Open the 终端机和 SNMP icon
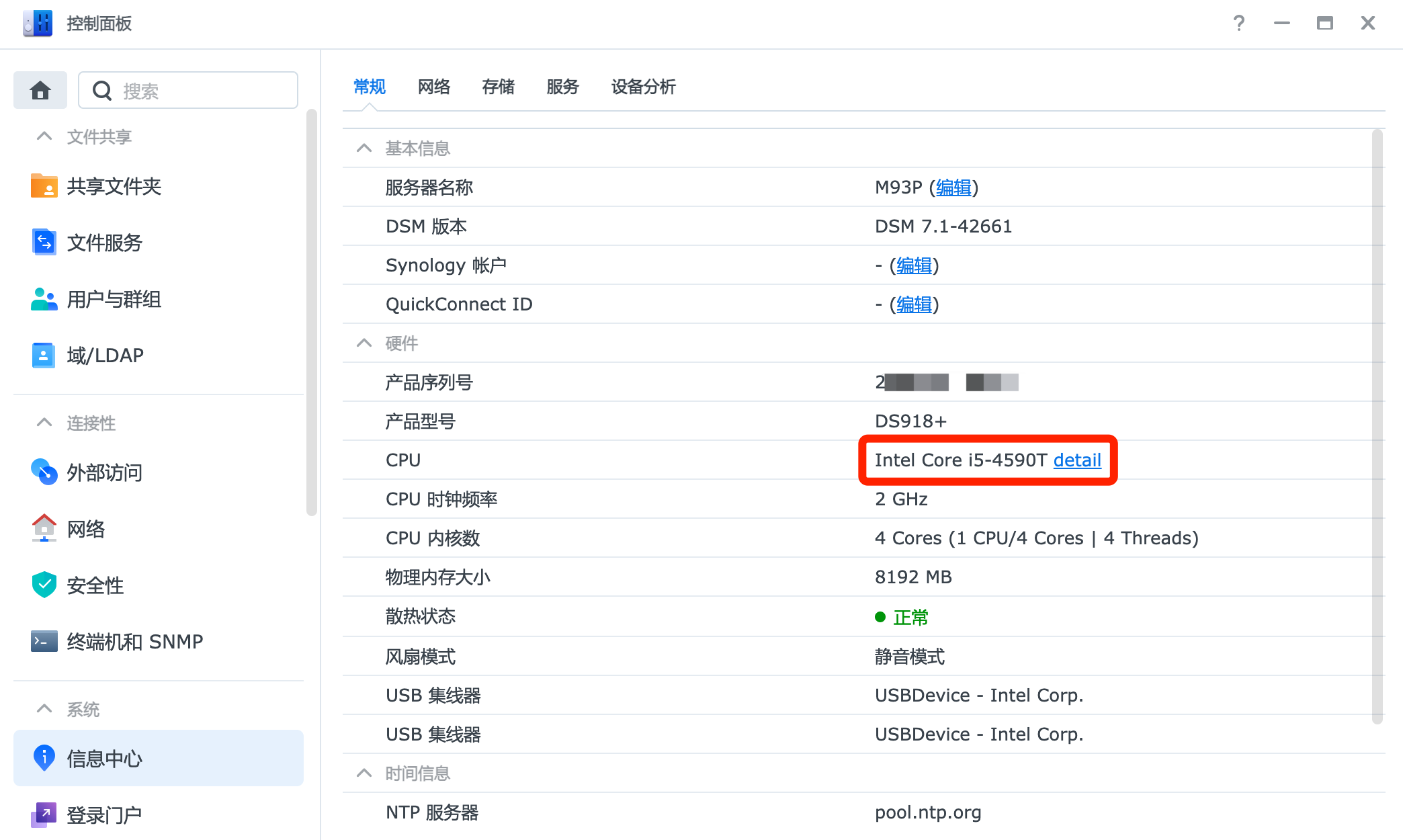 pos(44,641)
